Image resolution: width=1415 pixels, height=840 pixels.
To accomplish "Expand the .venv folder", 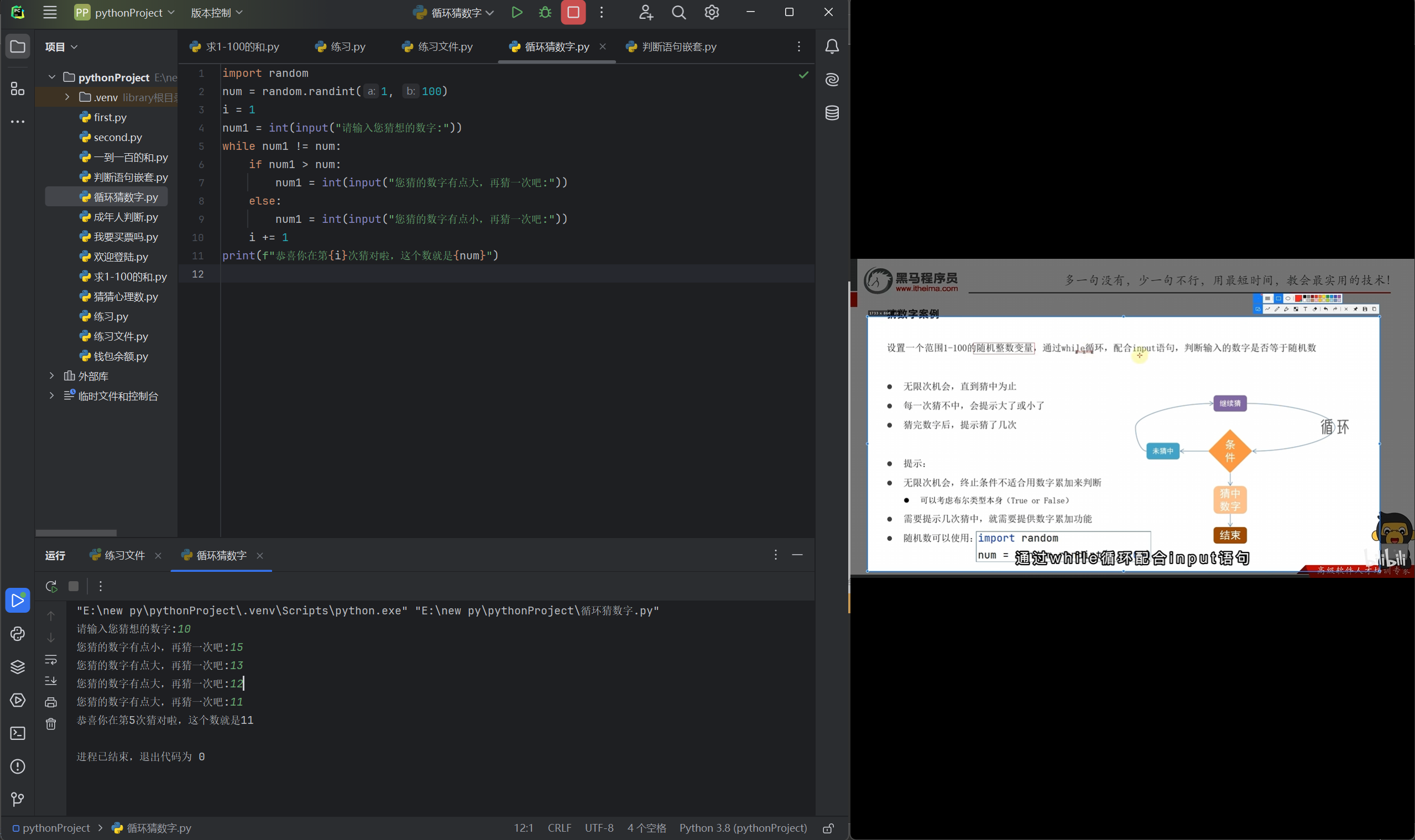I will [x=67, y=97].
